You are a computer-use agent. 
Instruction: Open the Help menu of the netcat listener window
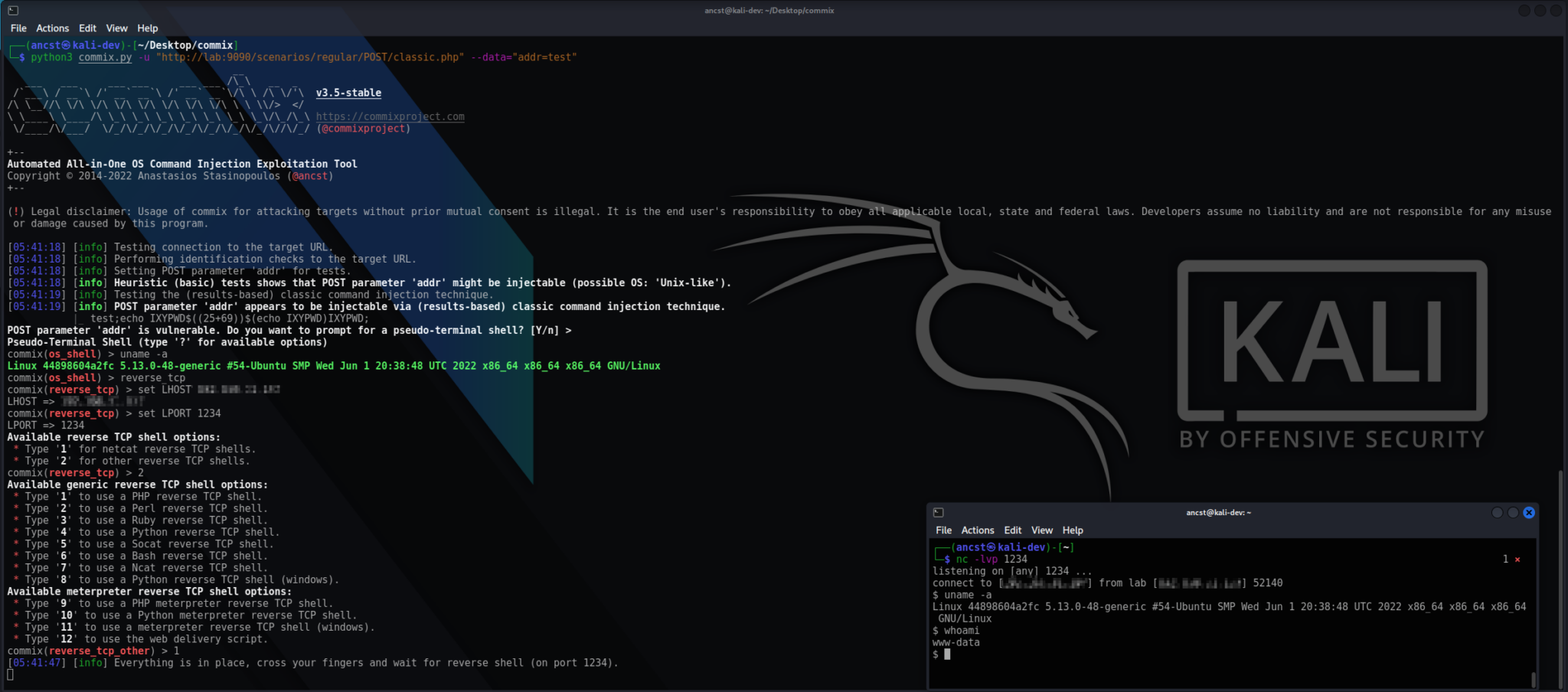[1072, 530]
